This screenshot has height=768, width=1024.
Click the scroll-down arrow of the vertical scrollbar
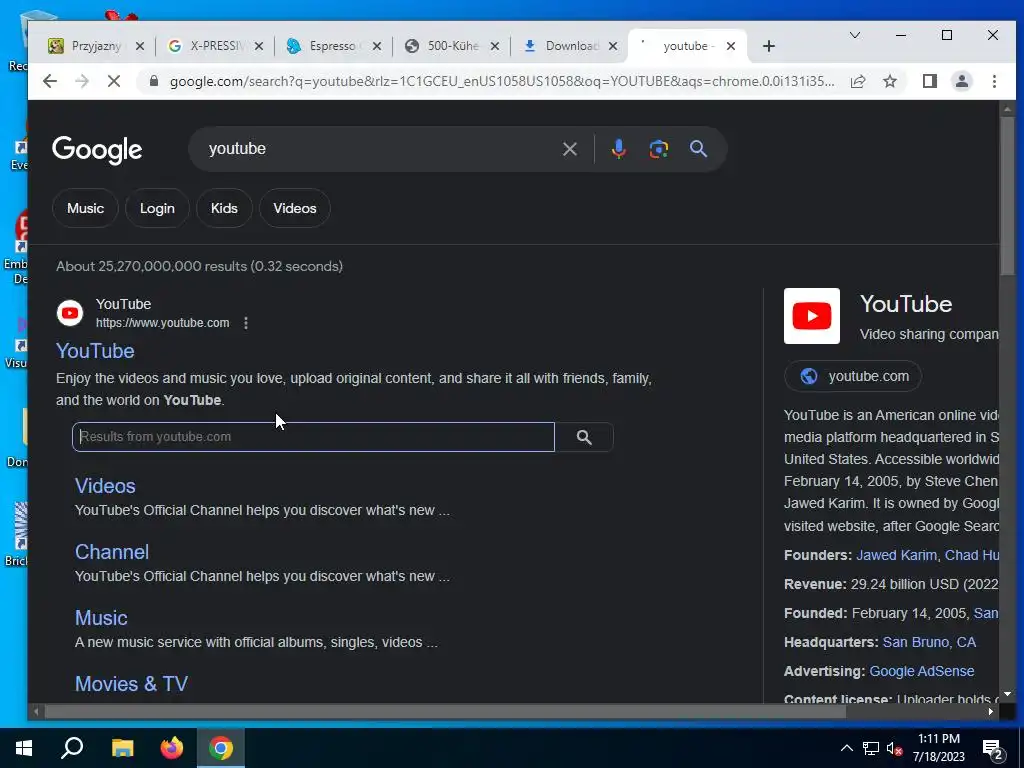pos(1007,694)
